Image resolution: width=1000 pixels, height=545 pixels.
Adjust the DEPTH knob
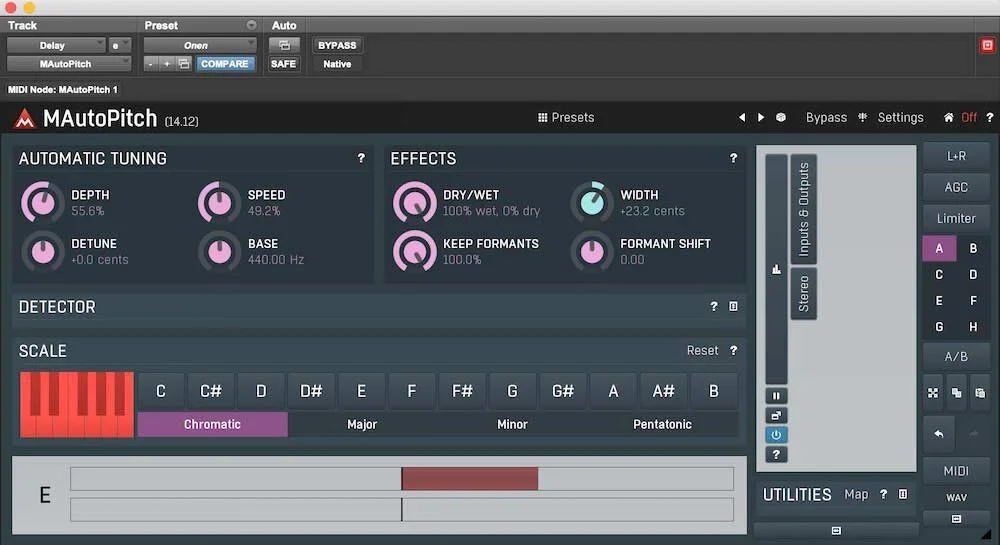[x=42, y=202]
